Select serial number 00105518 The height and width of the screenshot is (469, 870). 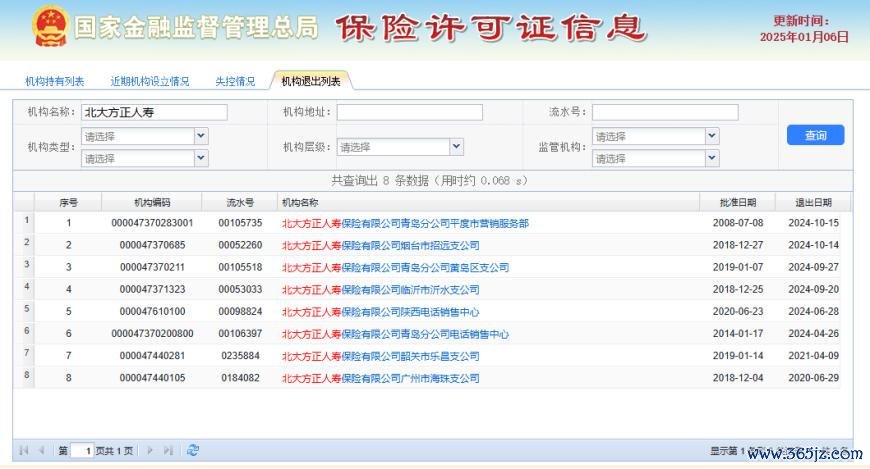click(x=240, y=268)
